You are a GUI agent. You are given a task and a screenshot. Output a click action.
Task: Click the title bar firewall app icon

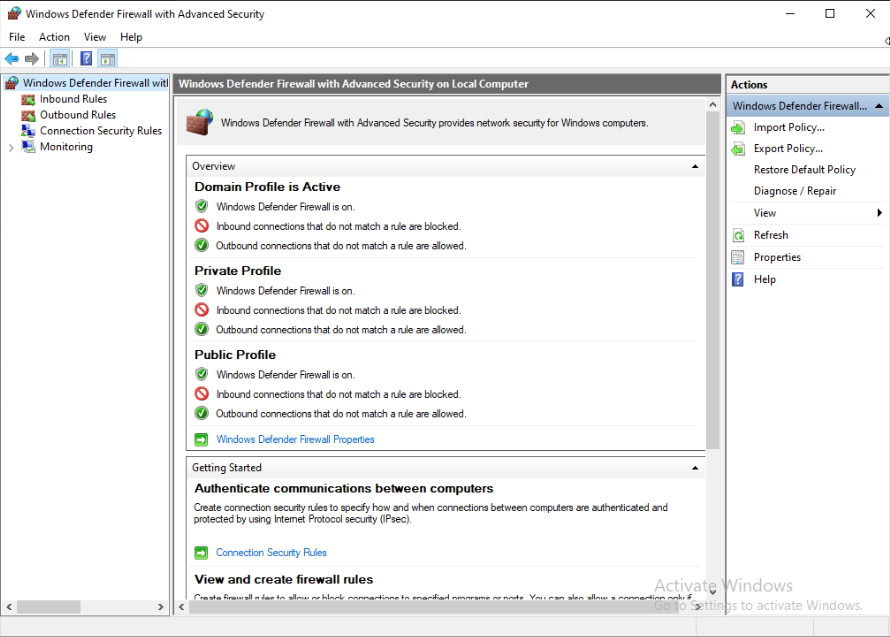click(14, 14)
